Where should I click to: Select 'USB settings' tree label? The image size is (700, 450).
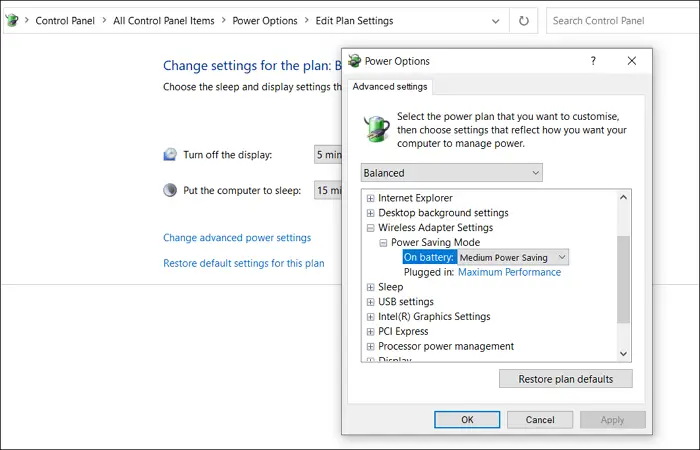point(406,302)
